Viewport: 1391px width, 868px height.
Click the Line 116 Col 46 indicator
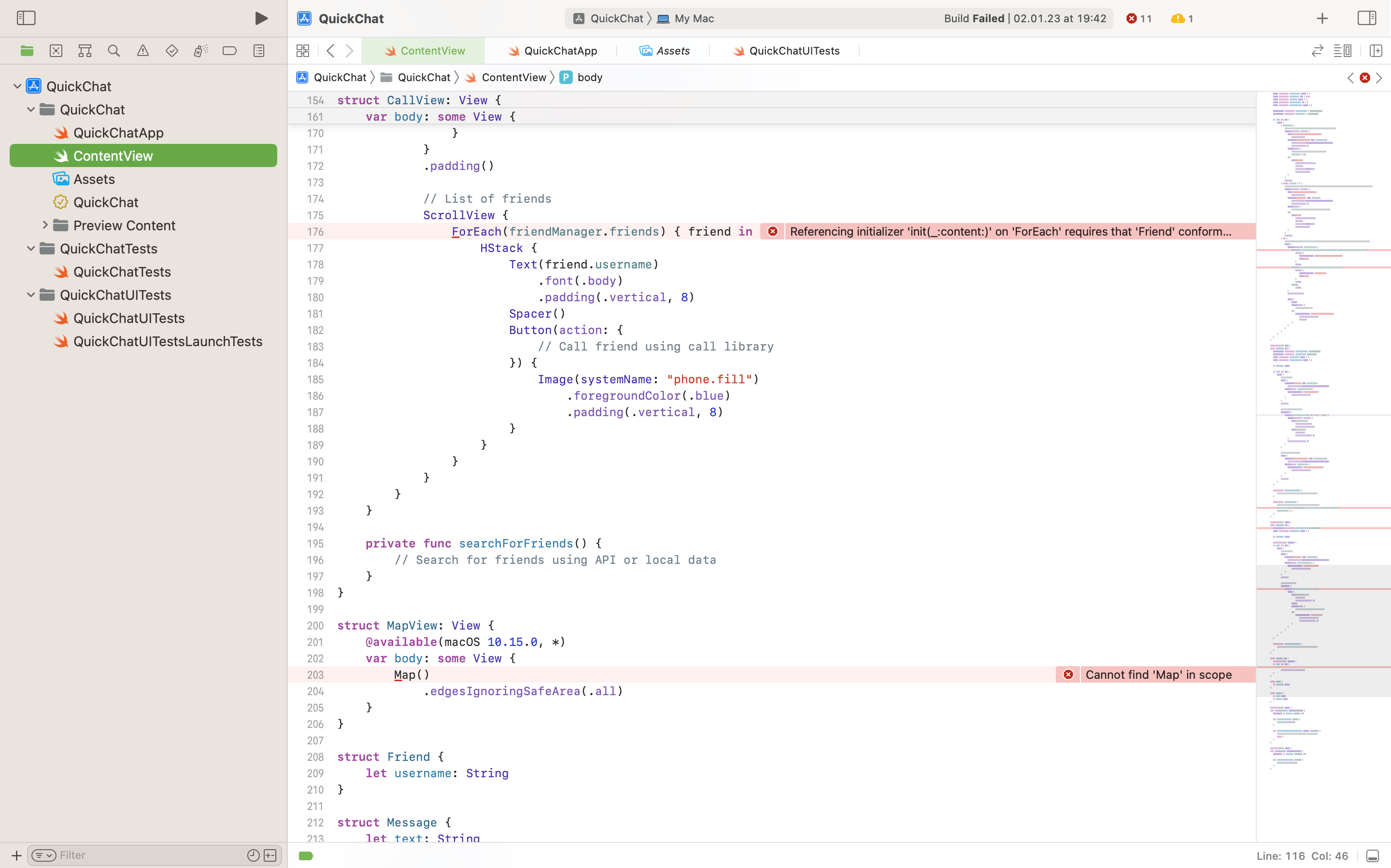coord(1302,856)
